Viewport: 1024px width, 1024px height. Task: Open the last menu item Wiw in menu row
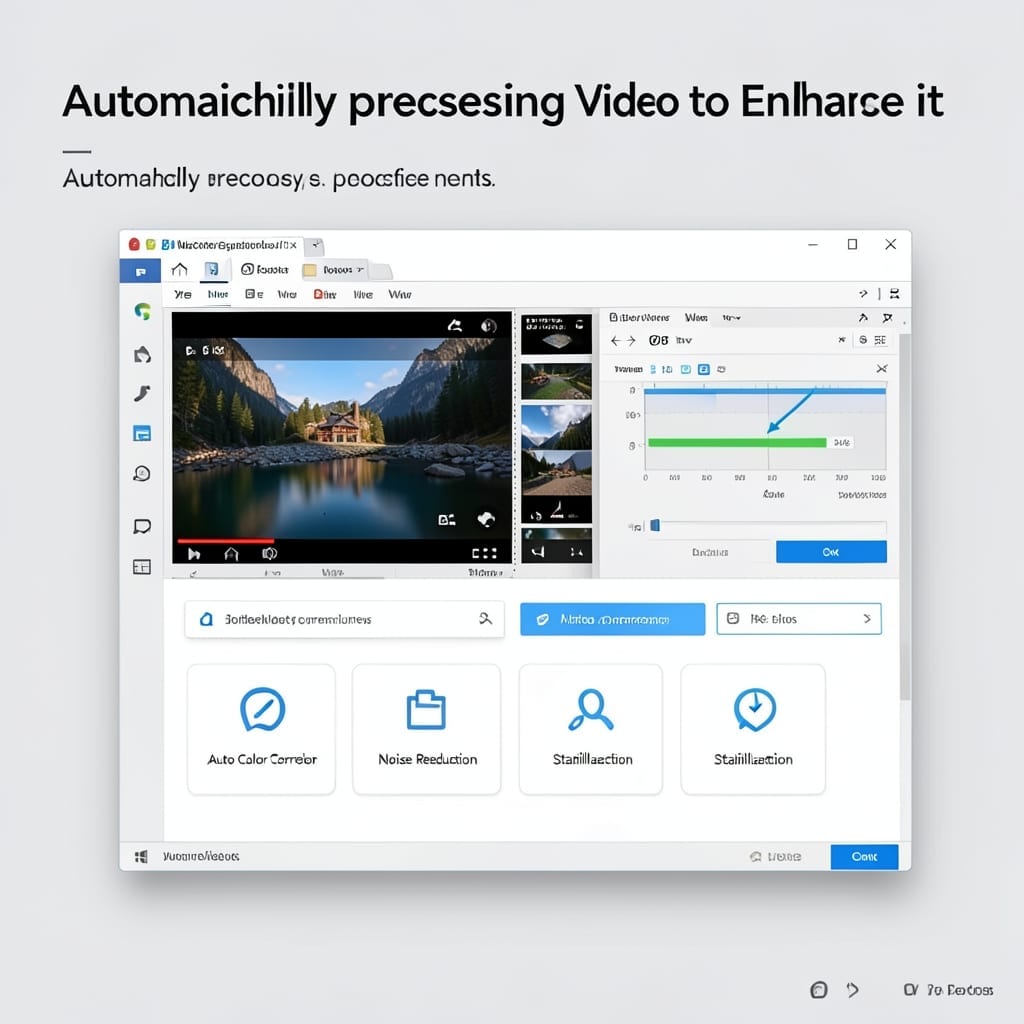pyautogui.click(x=400, y=295)
